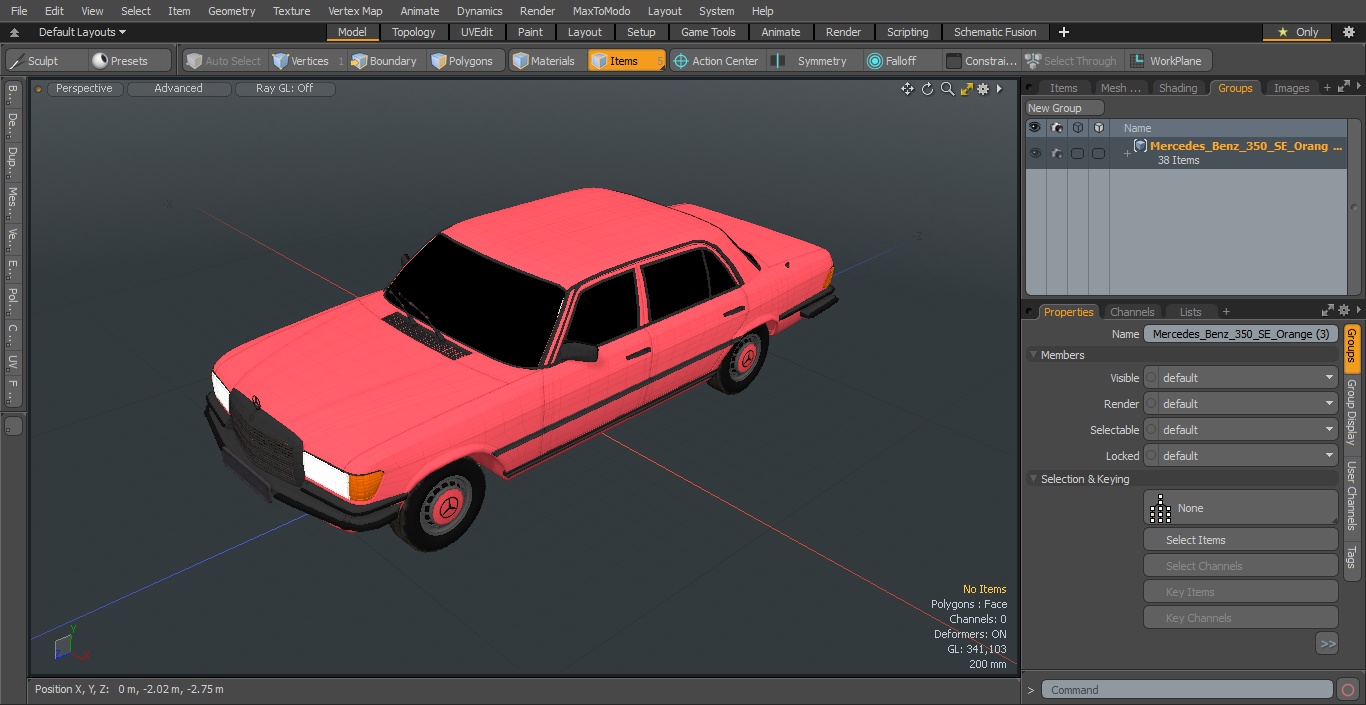Open Action Center options
The image size is (1366, 705).
coord(717,61)
